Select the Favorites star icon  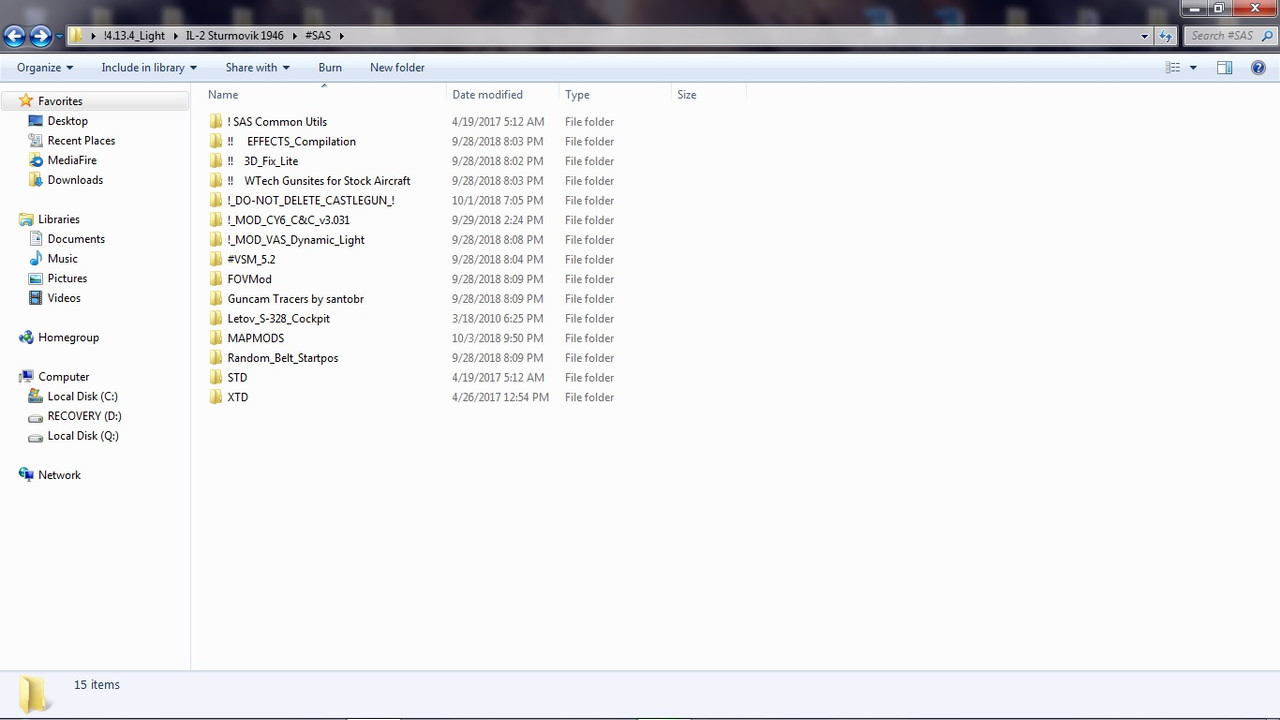(x=26, y=101)
